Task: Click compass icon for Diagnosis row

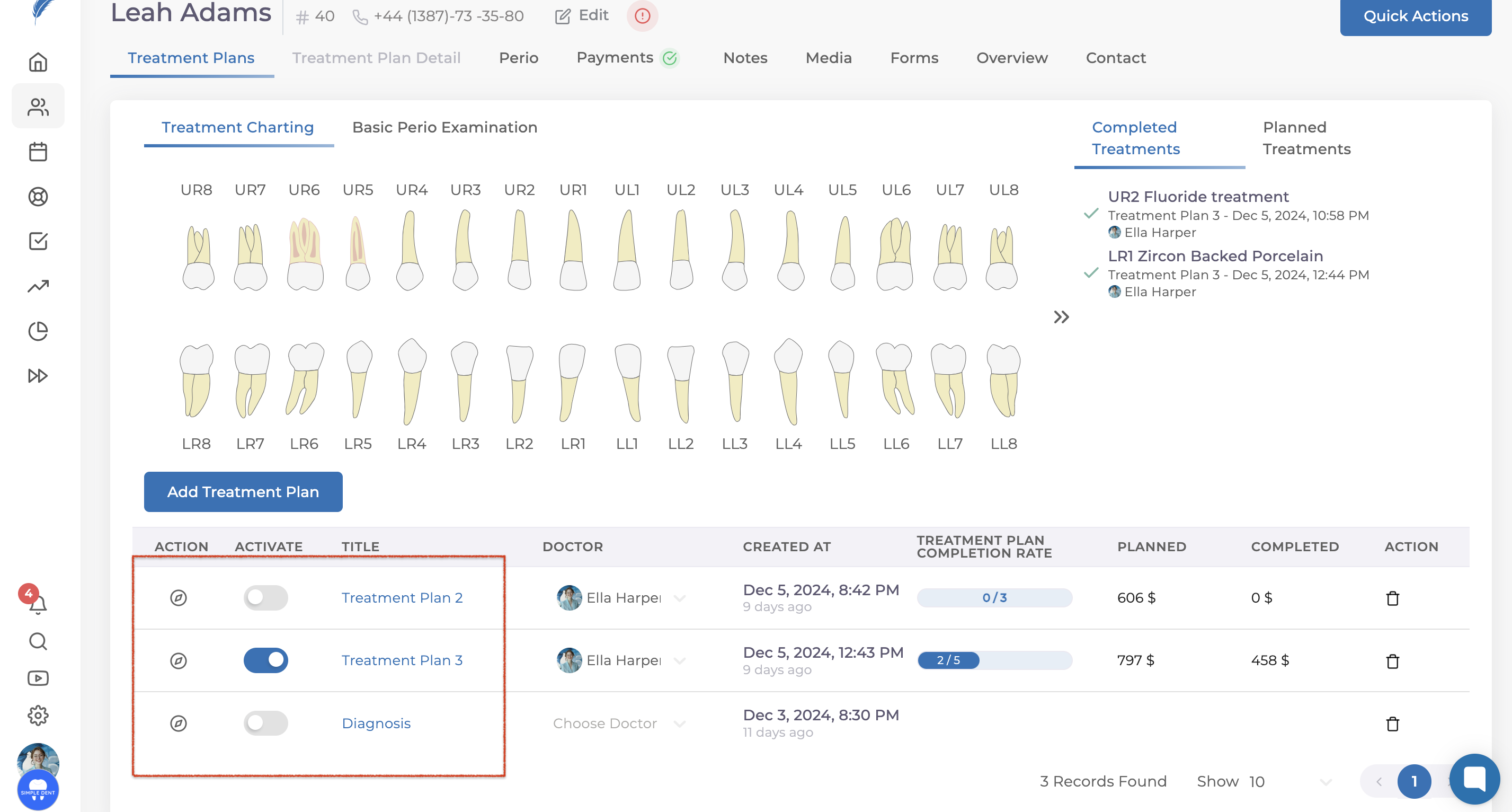Action: (179, 723)
